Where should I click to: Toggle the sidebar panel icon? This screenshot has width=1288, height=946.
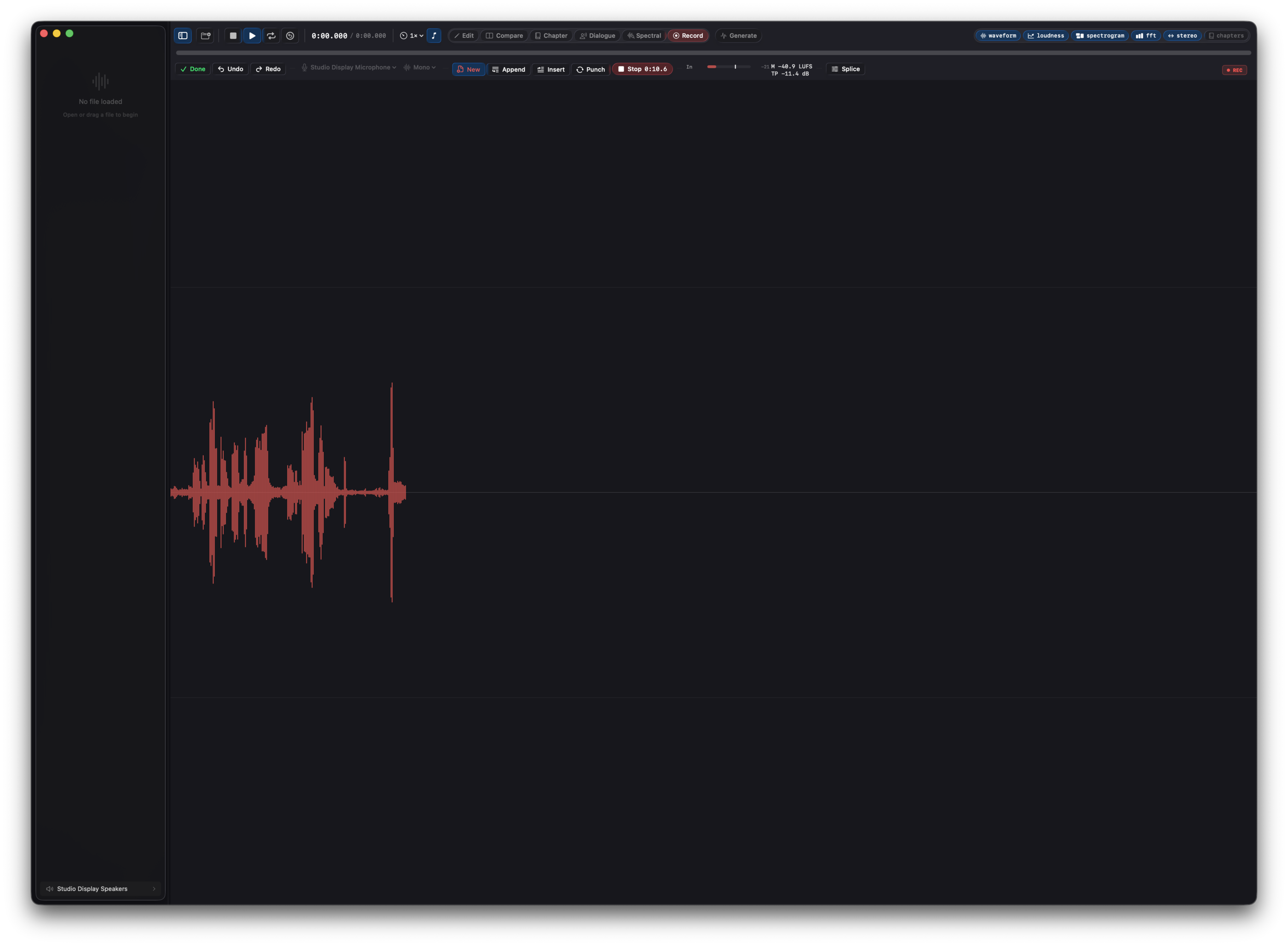(183, 35)
